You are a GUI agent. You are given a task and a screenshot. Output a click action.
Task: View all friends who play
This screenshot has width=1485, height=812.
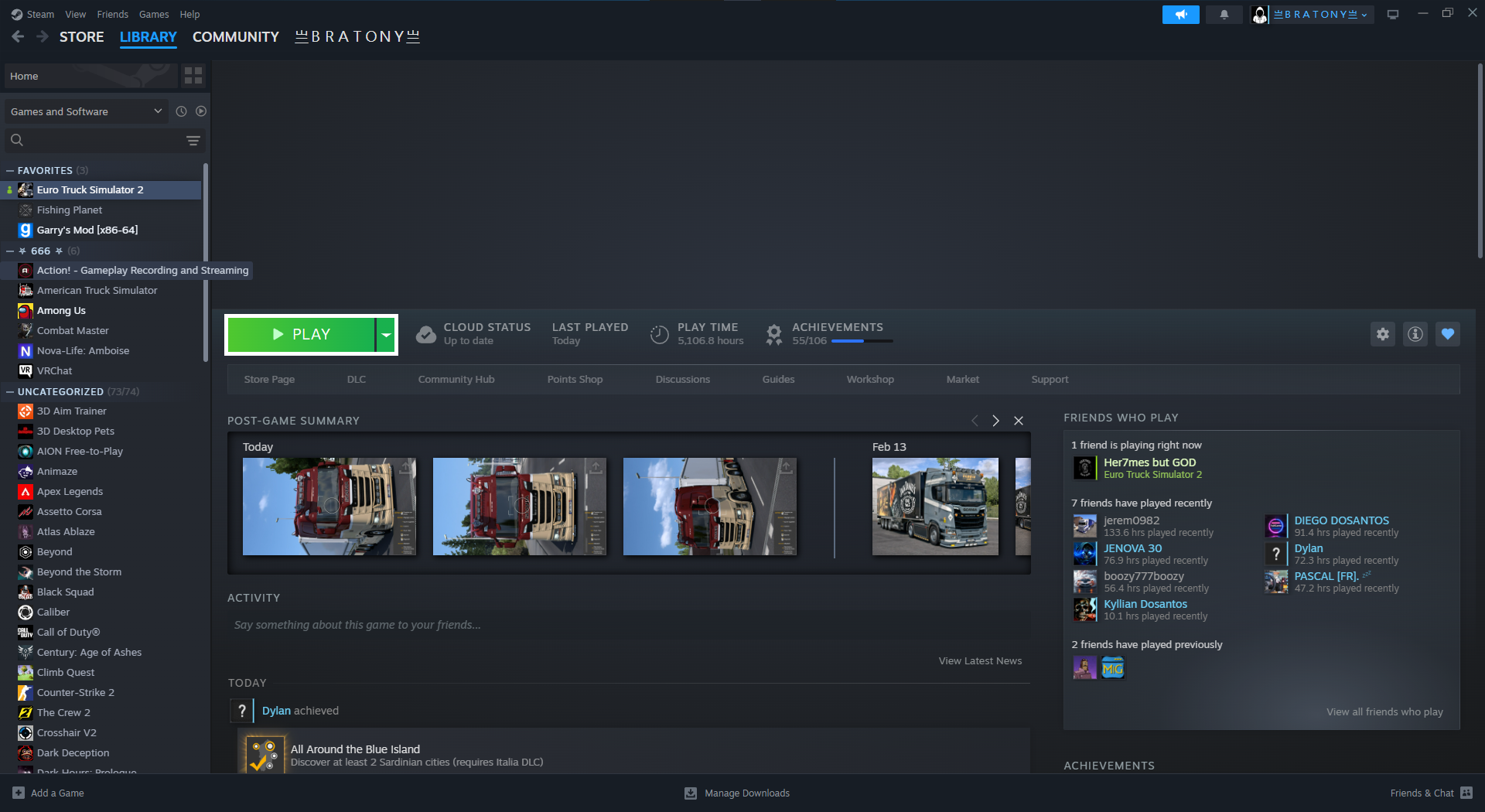1384,711
